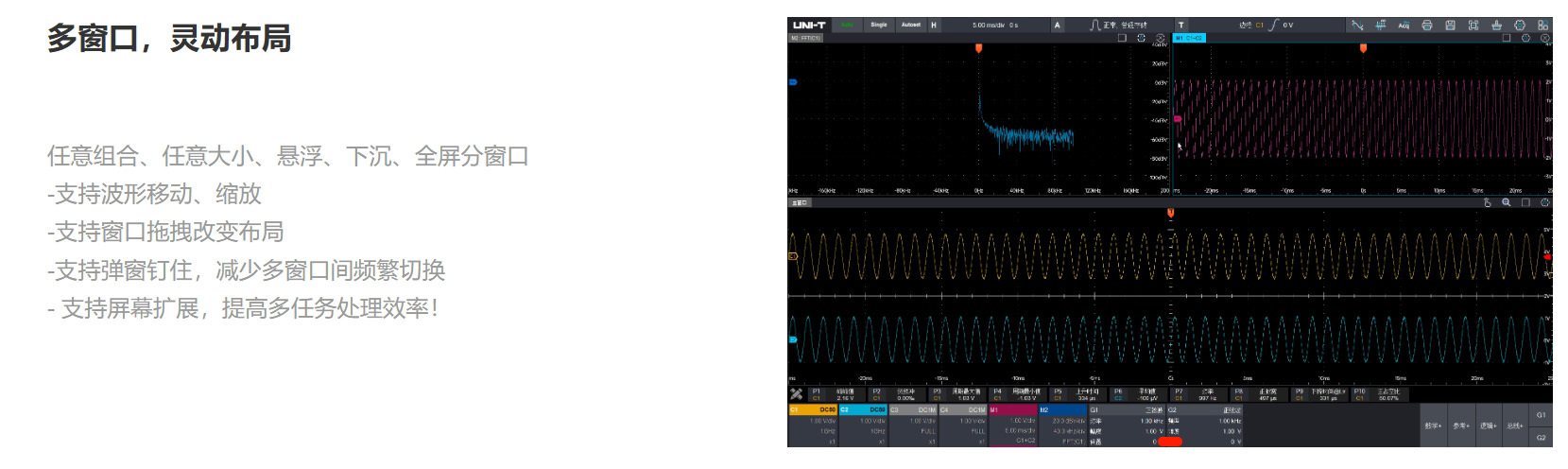Select the P4 measurement readout
This screenshot has height=469, width=1568.
pyautogui.click(x=1016, y=394)
